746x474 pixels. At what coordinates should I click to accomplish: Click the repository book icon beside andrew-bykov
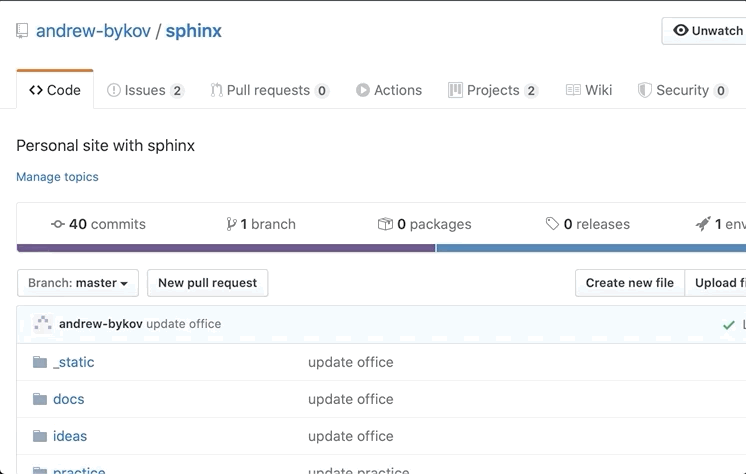tap(22, 31)
